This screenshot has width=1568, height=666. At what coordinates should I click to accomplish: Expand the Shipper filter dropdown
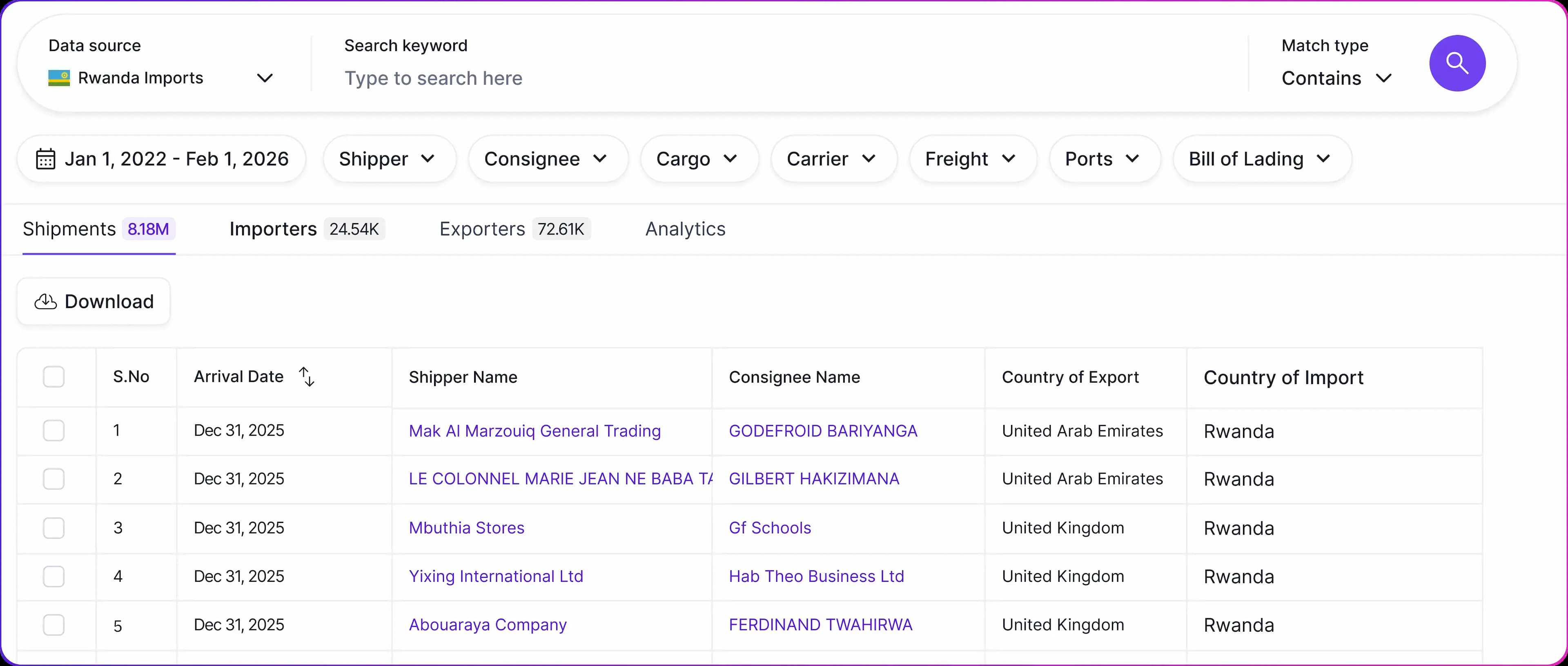[x=388, y=159]
